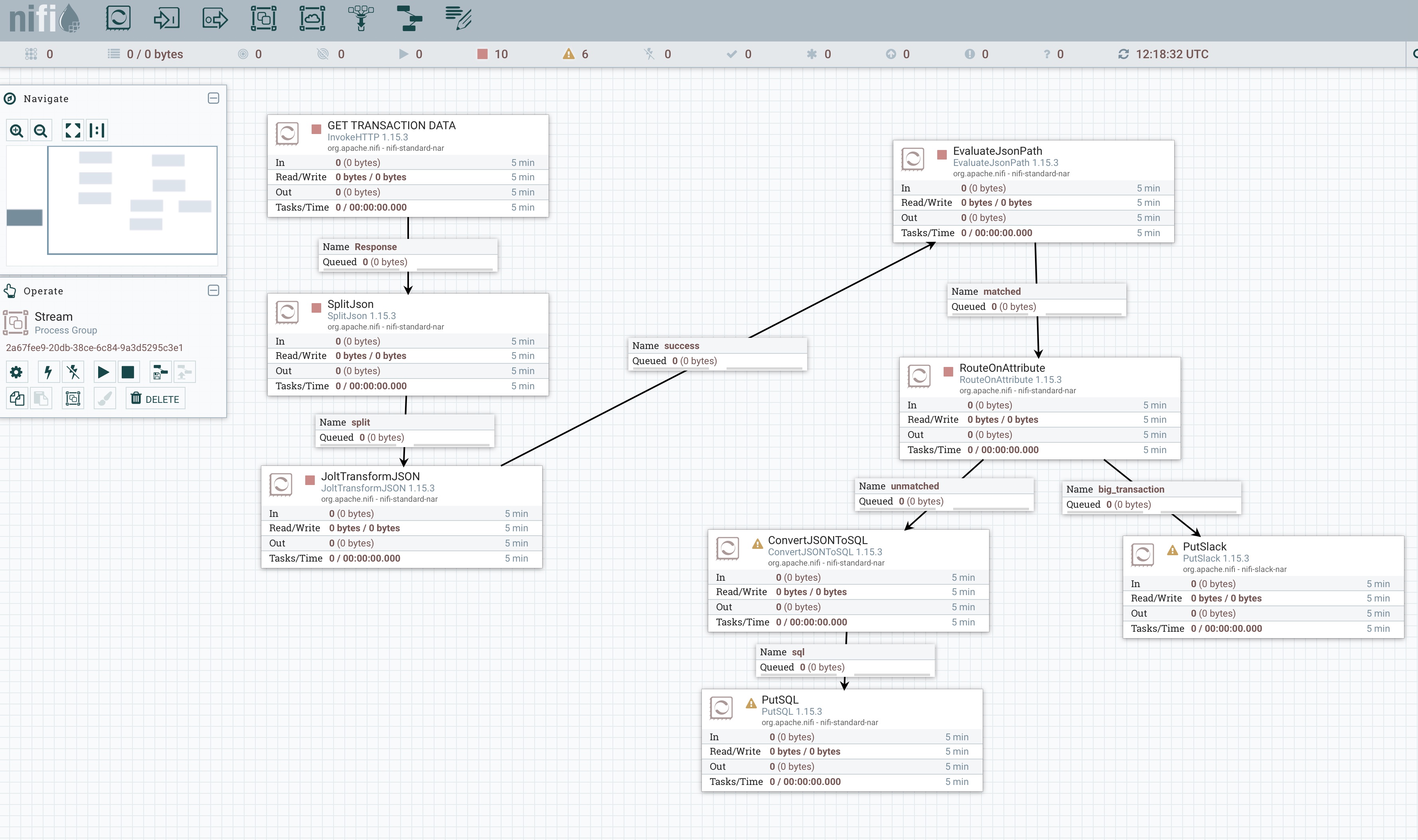
Task: Start the flow with the play button
Action: [103, 372]
